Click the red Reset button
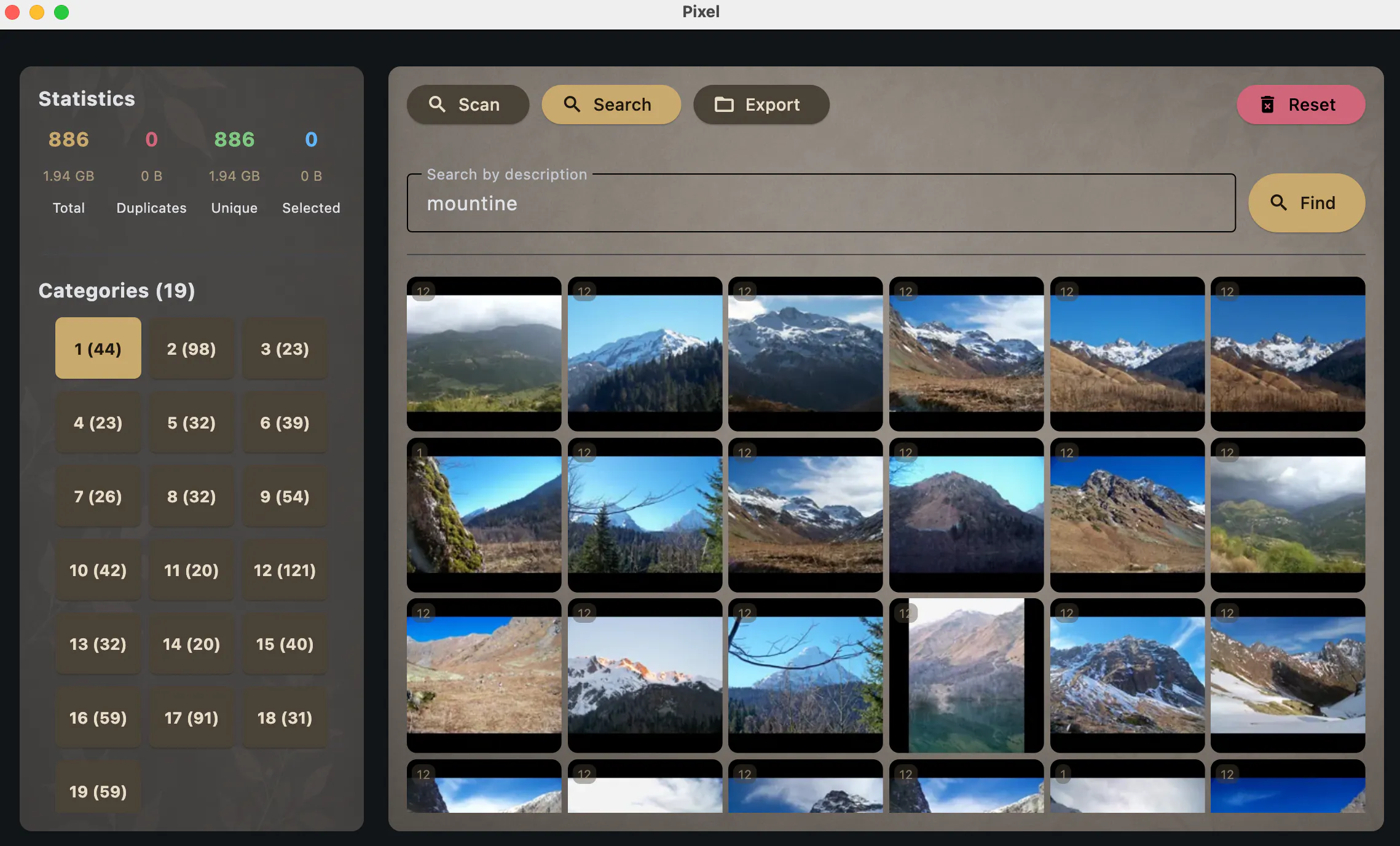The height and width of the screenshot is (846, 1400). (1301, 105)
